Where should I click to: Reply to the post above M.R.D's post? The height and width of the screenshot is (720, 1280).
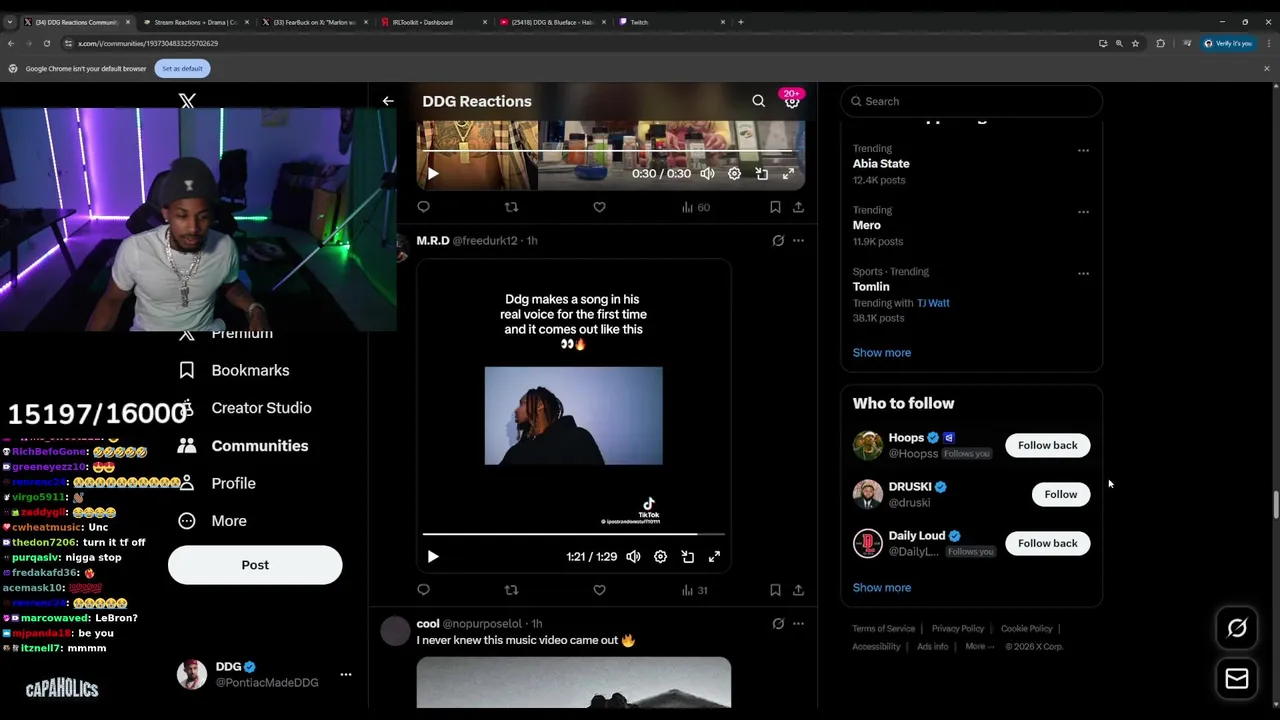pyautogui.click(x=423, y=207)
